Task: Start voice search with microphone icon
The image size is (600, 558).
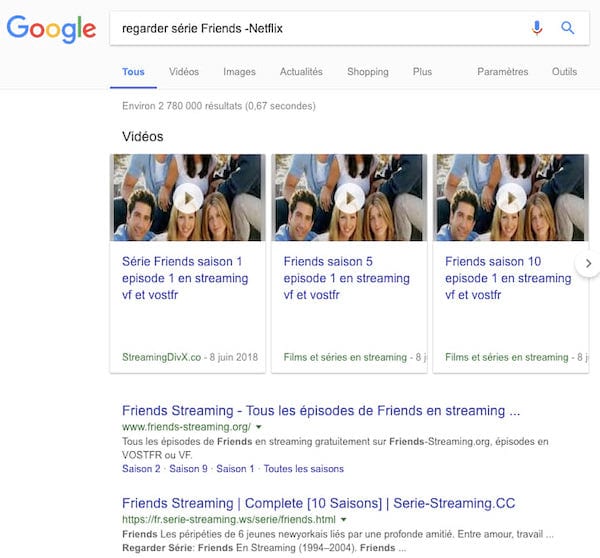Action: click(x=537, y=28)
